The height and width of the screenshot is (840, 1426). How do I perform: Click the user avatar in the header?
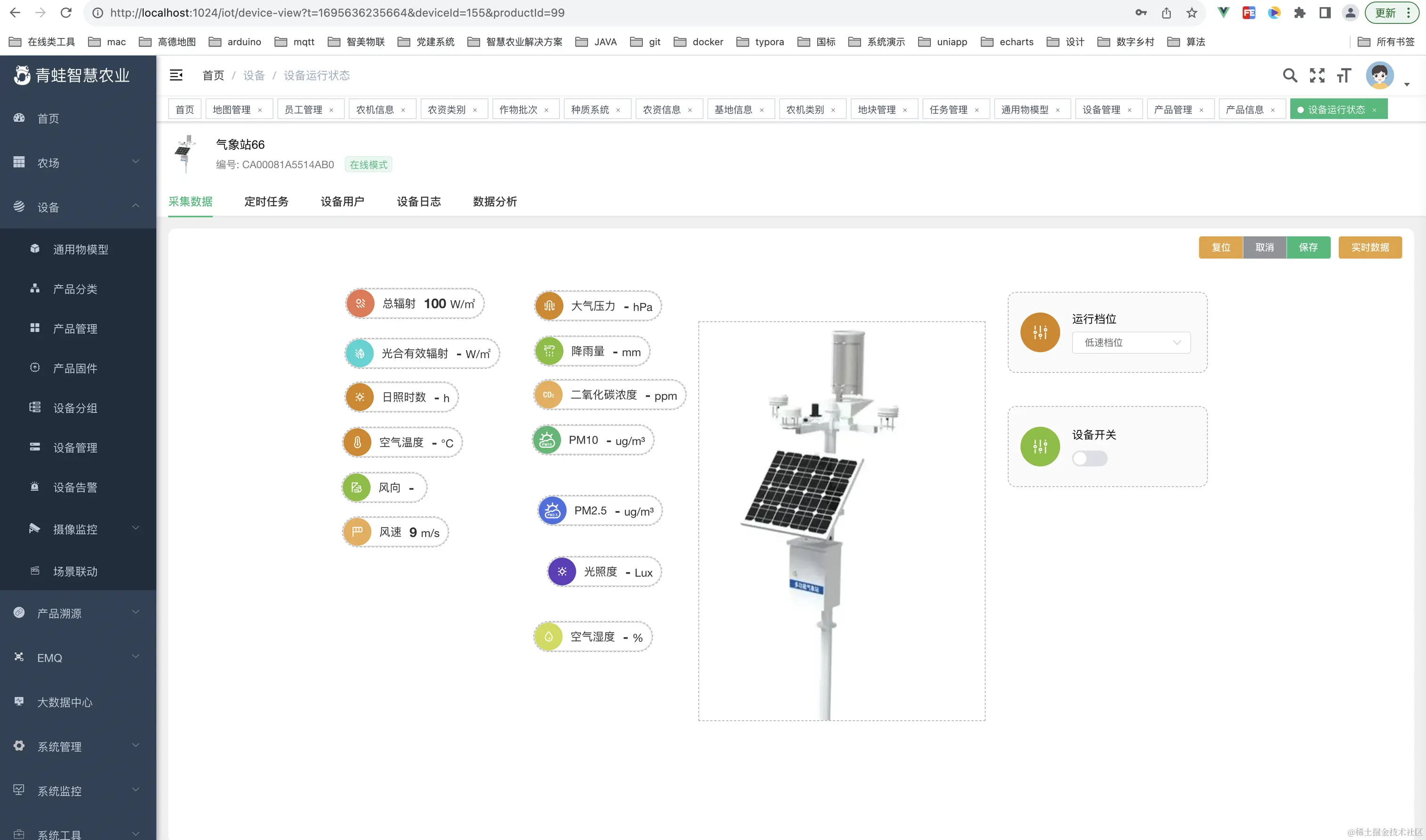pyautogui.click(x=1380, y=75)
